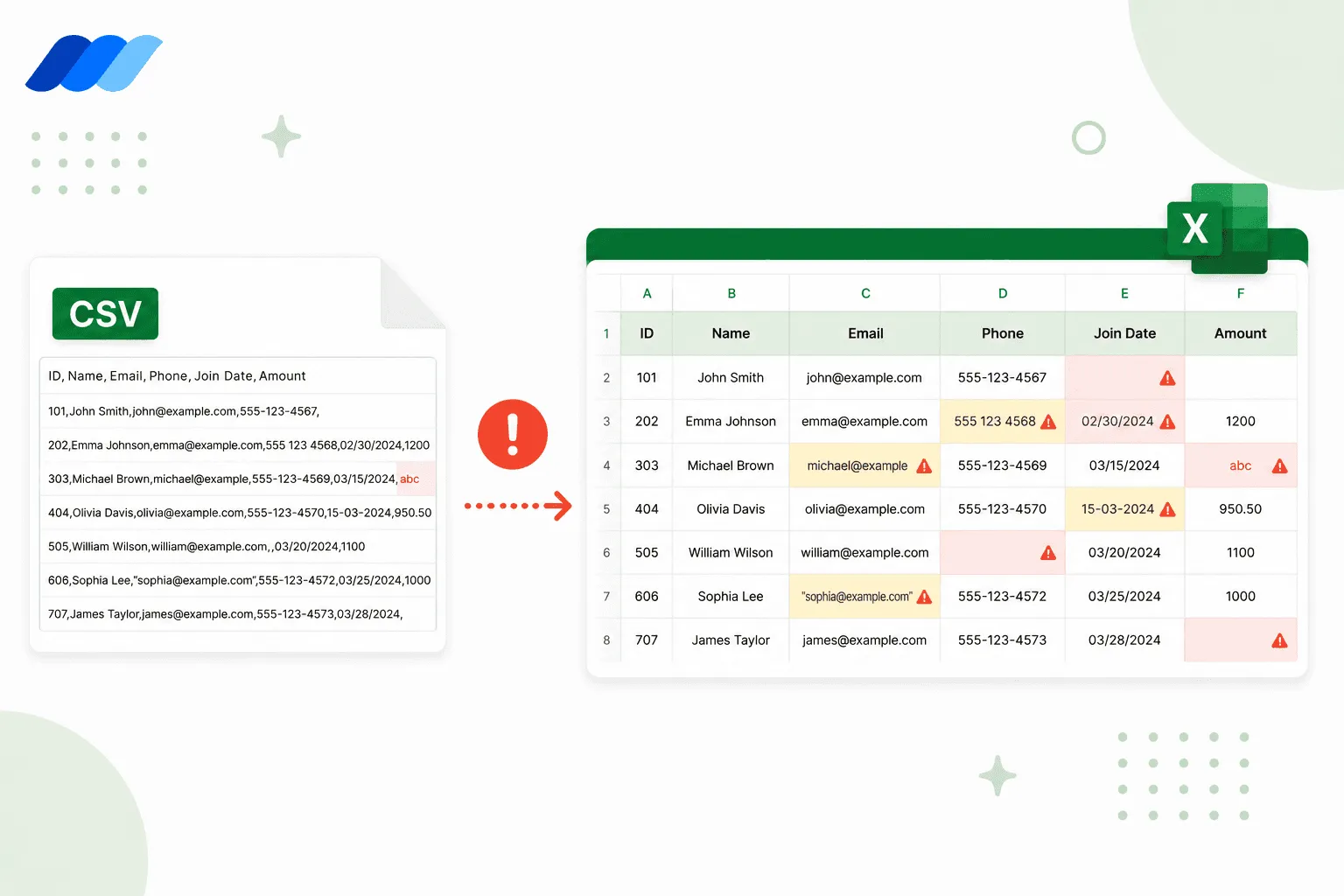The height and width of the screenshot is (896, 1344).
Task: Click the CSV header line text
Action: (177, 376)
